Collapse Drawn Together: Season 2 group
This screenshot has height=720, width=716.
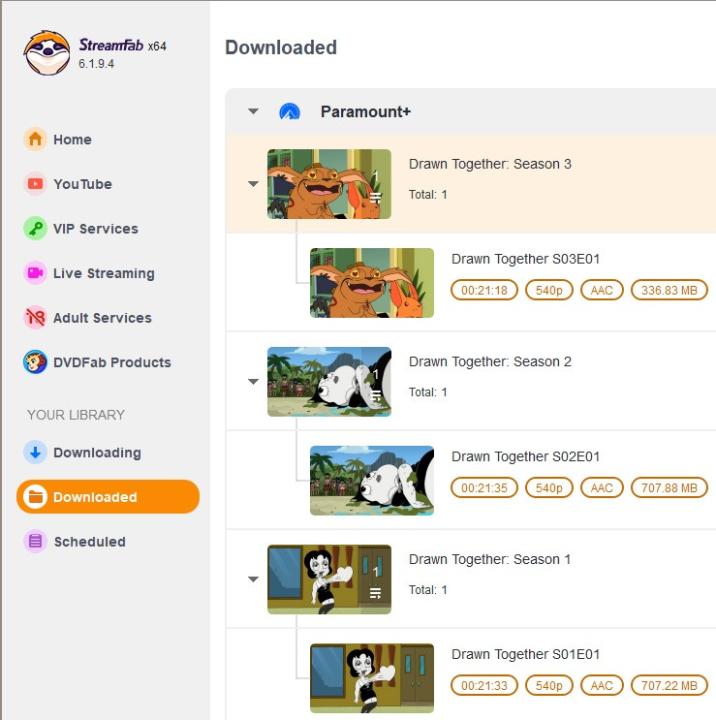(x=253, y=381)
